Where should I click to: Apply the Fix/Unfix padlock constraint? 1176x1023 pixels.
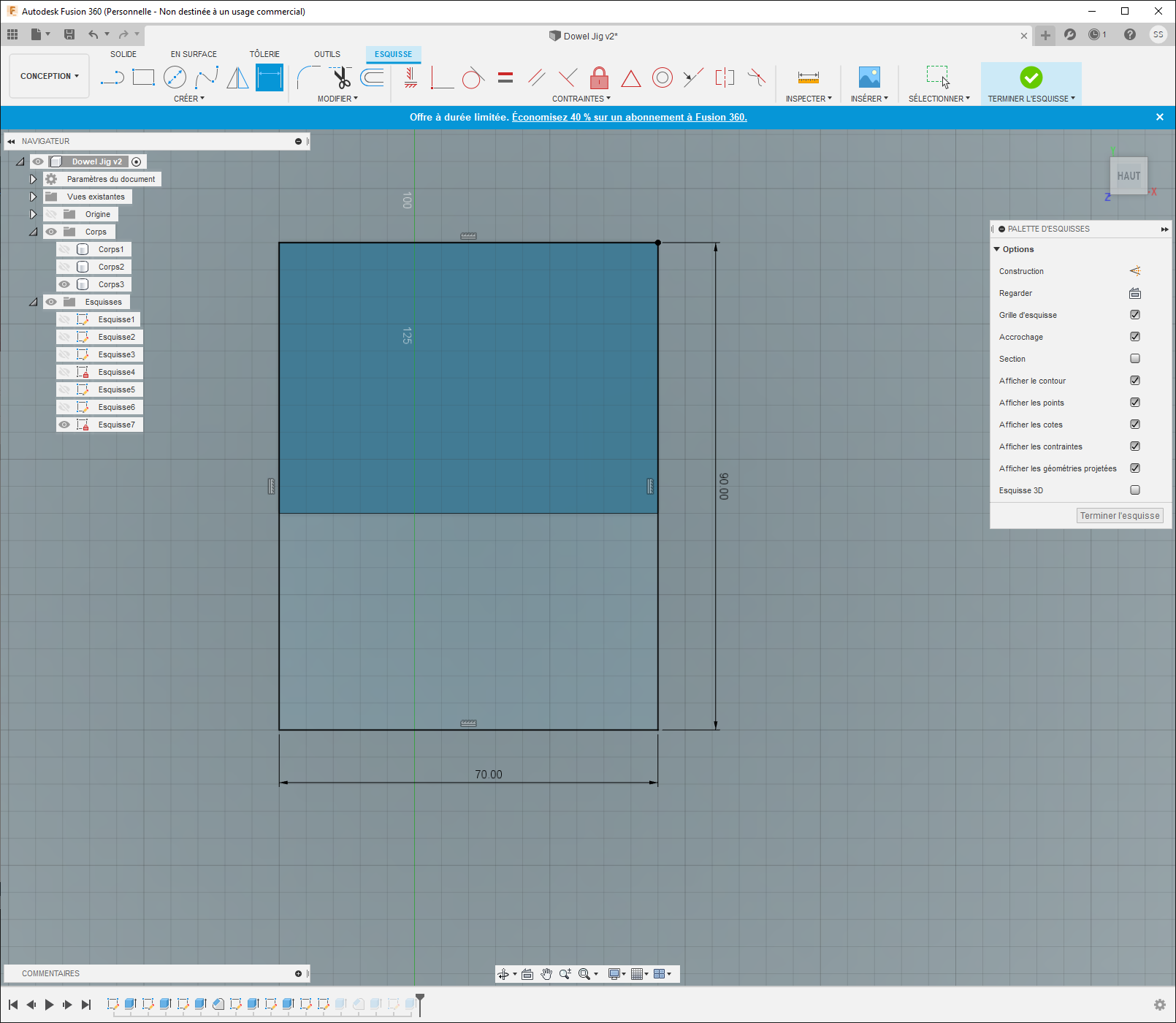599,77
